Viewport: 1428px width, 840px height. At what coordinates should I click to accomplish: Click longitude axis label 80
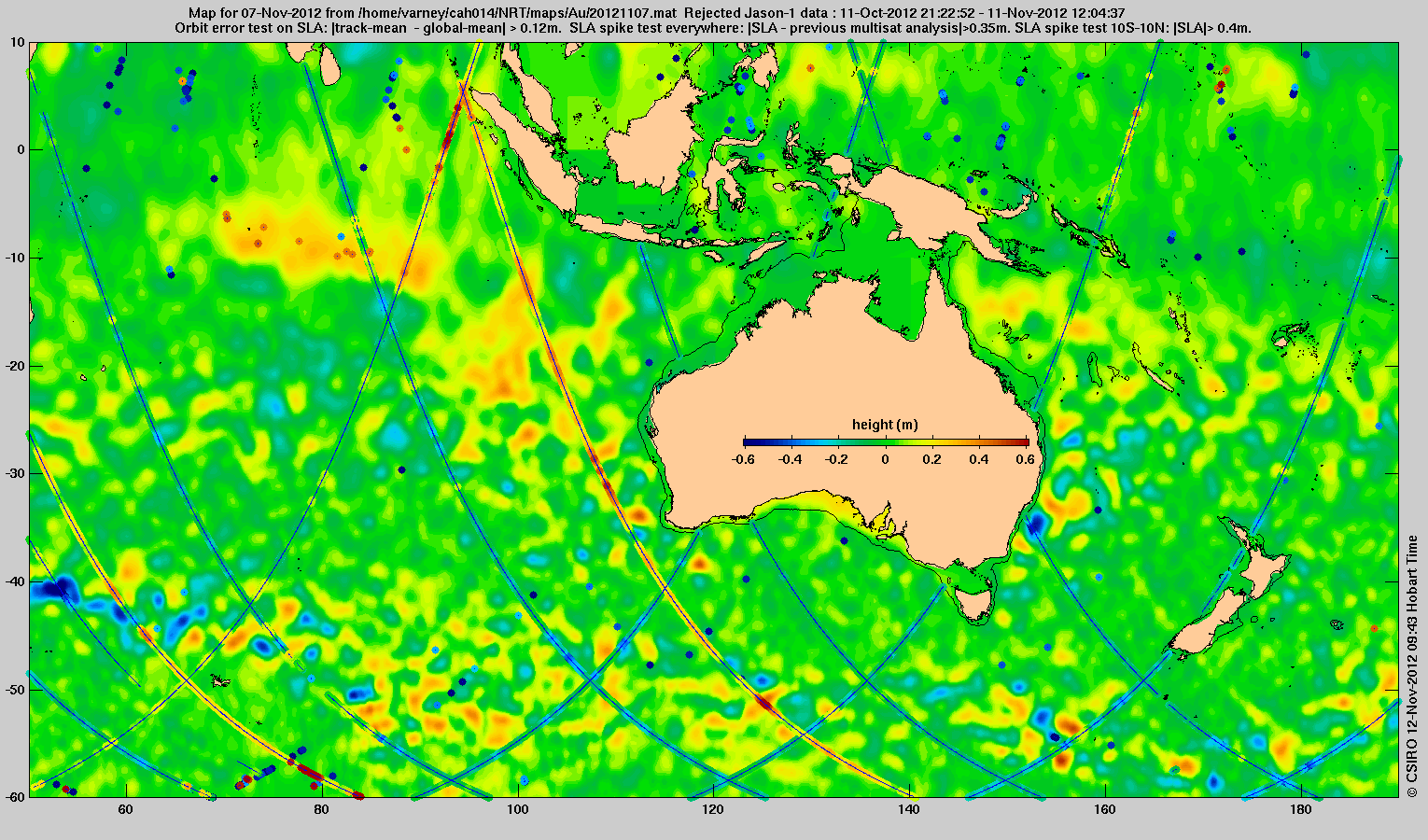click(x=321, y=809)
